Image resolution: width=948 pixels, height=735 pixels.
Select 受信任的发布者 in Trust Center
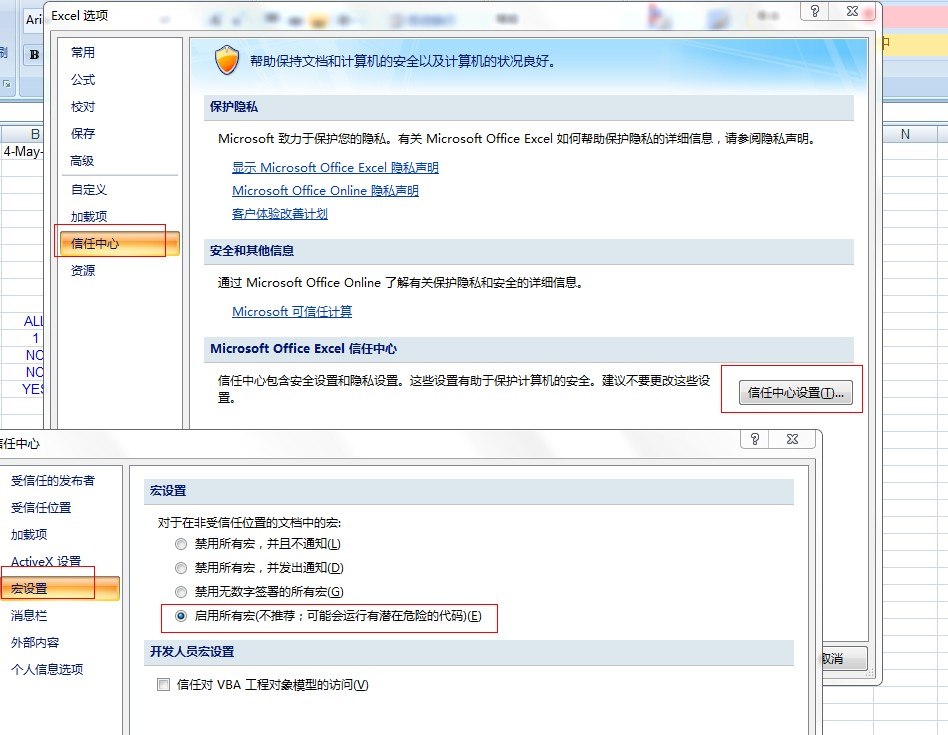(53, 481)
